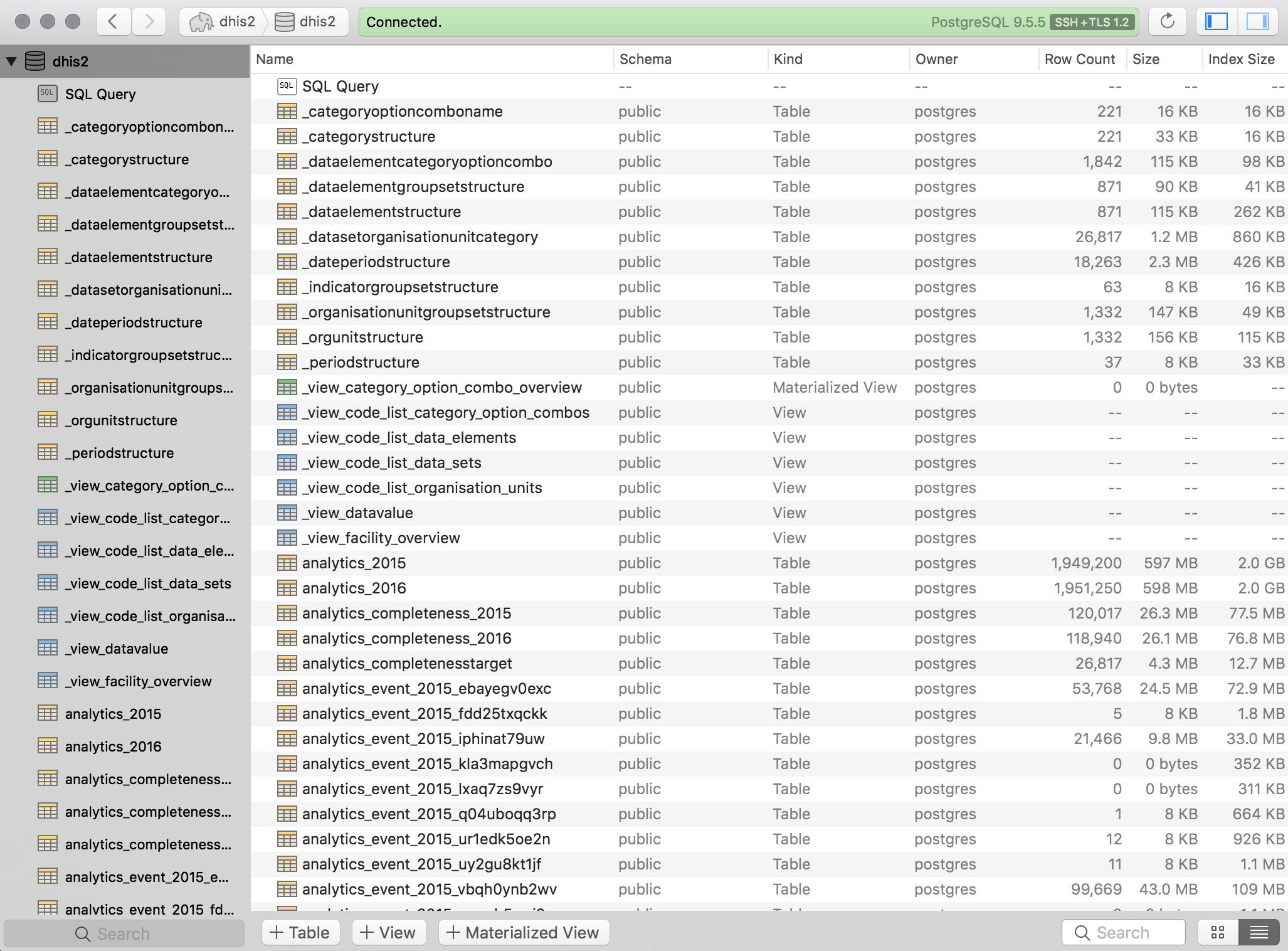Click the + Table button

click(300, 933)
